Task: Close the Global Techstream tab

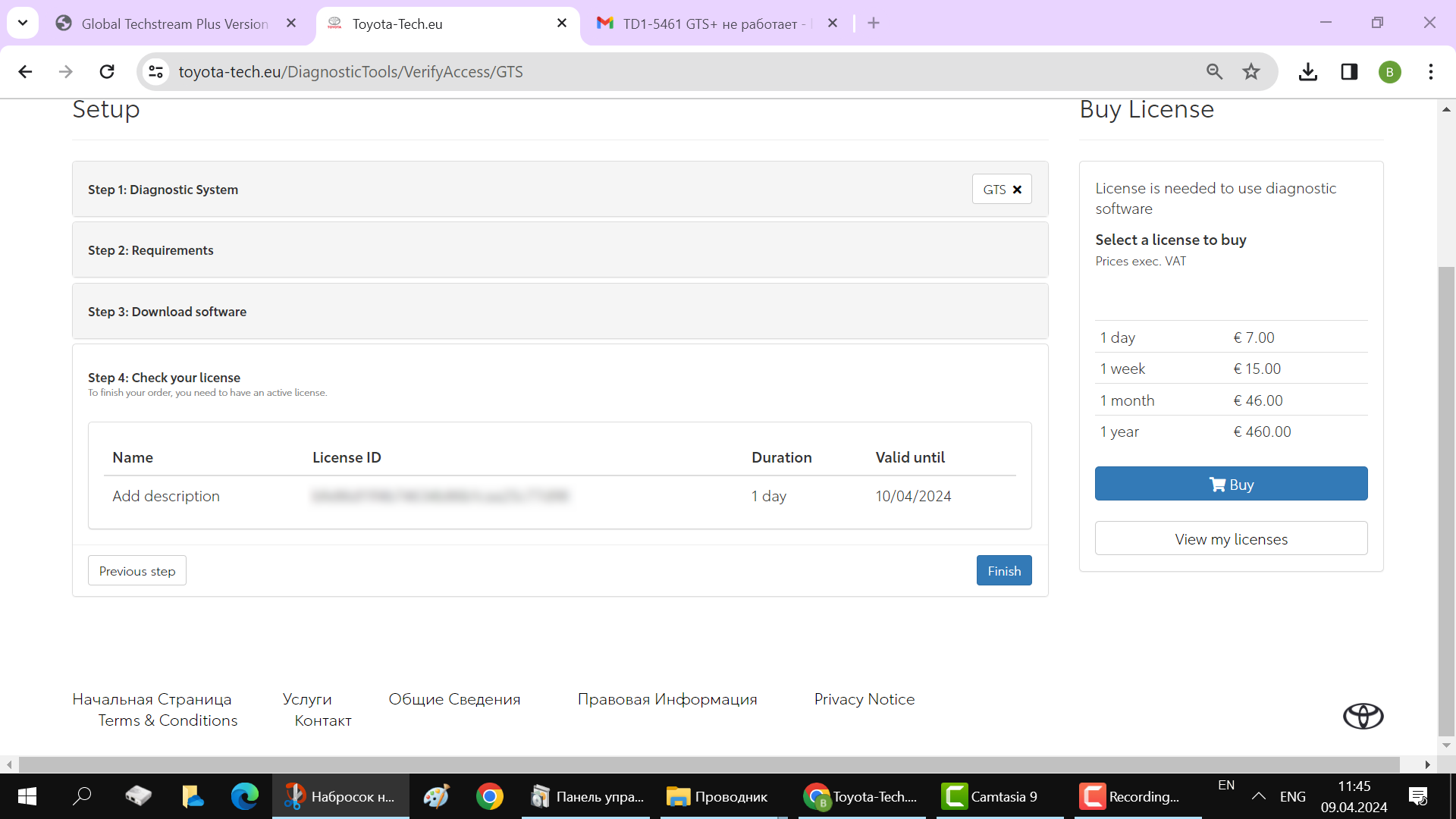Action: tap(291, 24)
